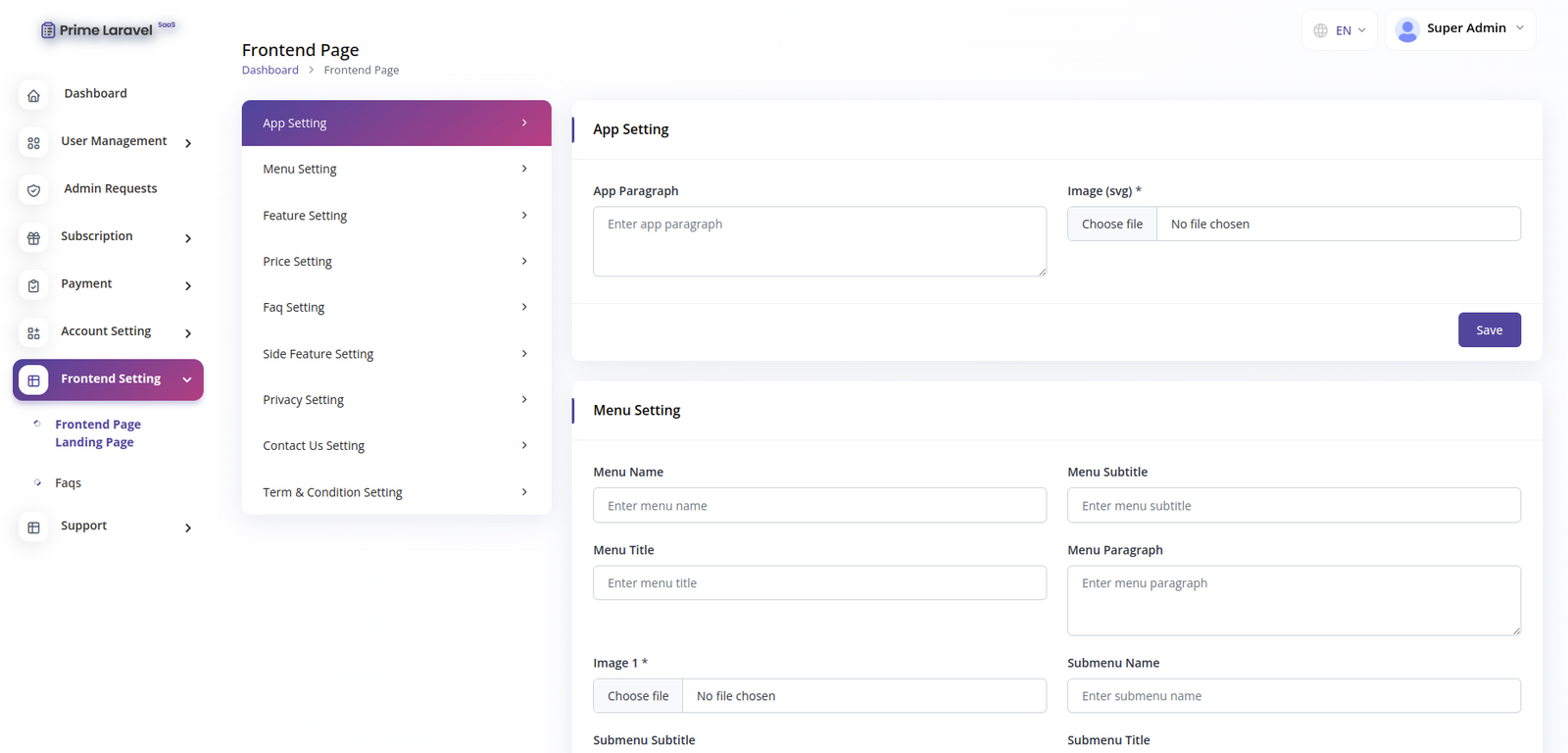Image resolution: width=1568 pixels, height=753 pixels.
Task: Select the Menu Setting tab
Action: (x=396, y=170)
